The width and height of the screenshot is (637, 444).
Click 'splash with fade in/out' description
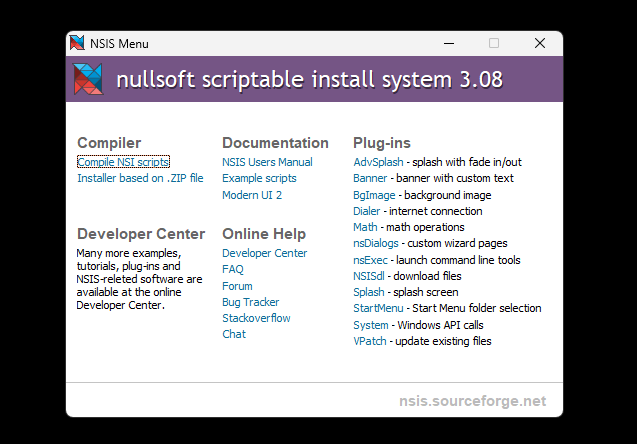point(467,162)
